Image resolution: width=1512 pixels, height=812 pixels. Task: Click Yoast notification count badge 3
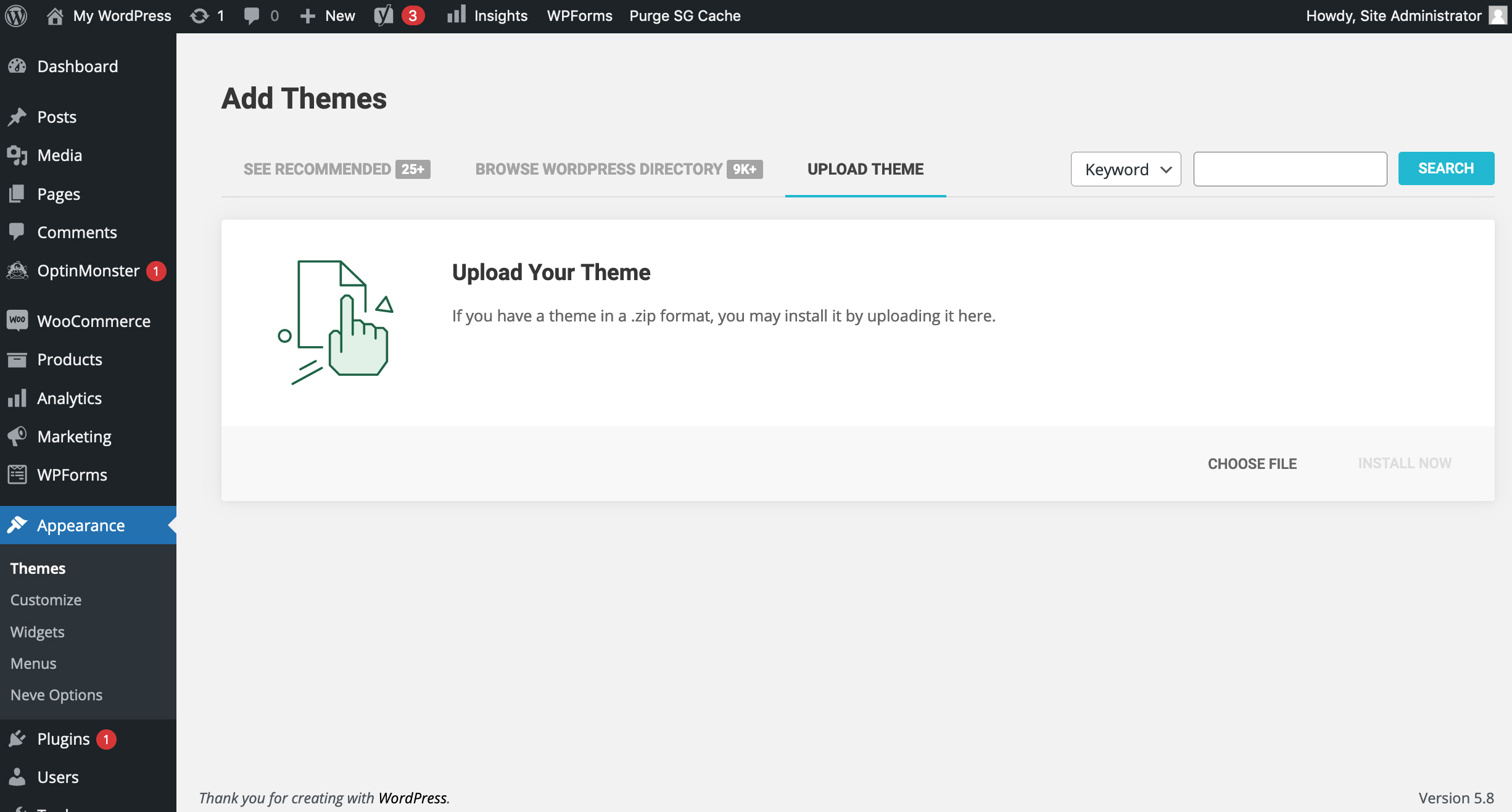click(413, 15)
